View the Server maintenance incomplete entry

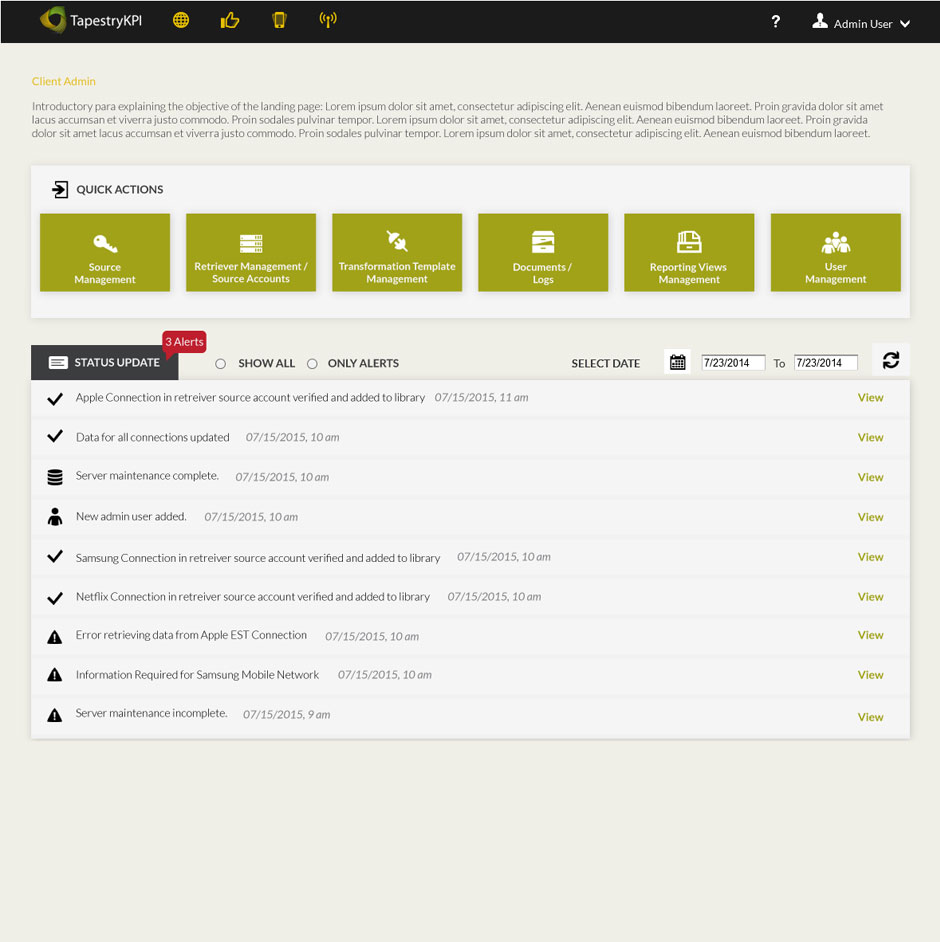pyautogui.click(x=870, y=717)
